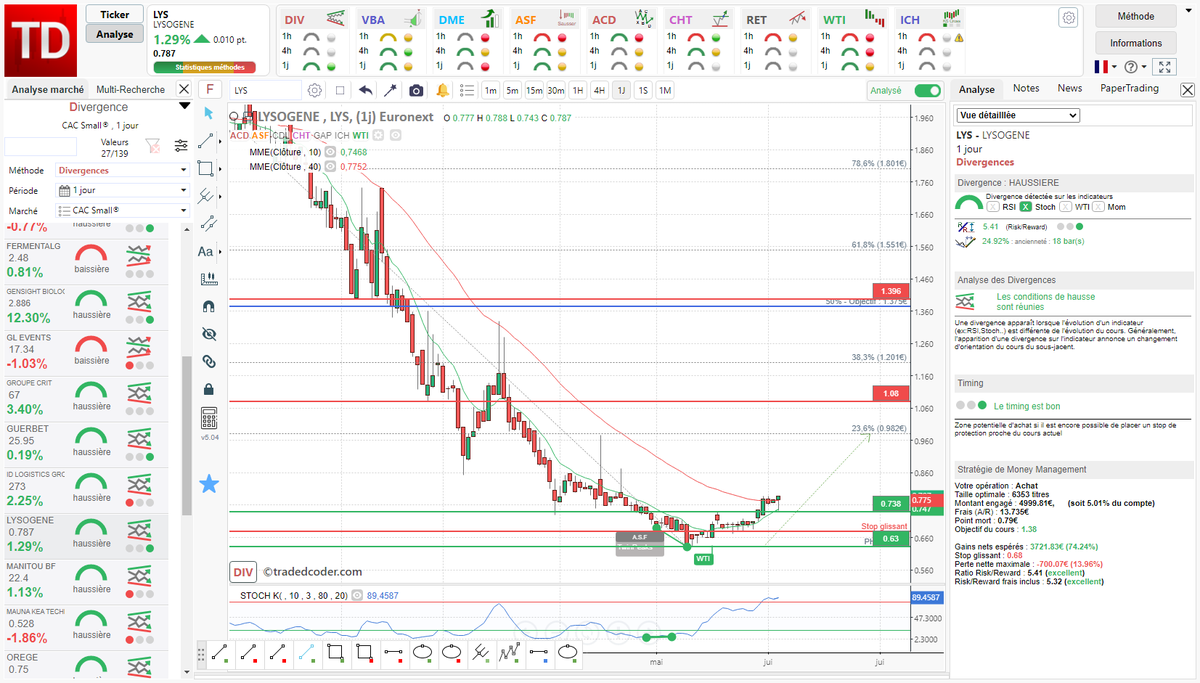Click the Analyse button at top left
The height and width of the screenshot is (683, 1200).
coord(115,34)
